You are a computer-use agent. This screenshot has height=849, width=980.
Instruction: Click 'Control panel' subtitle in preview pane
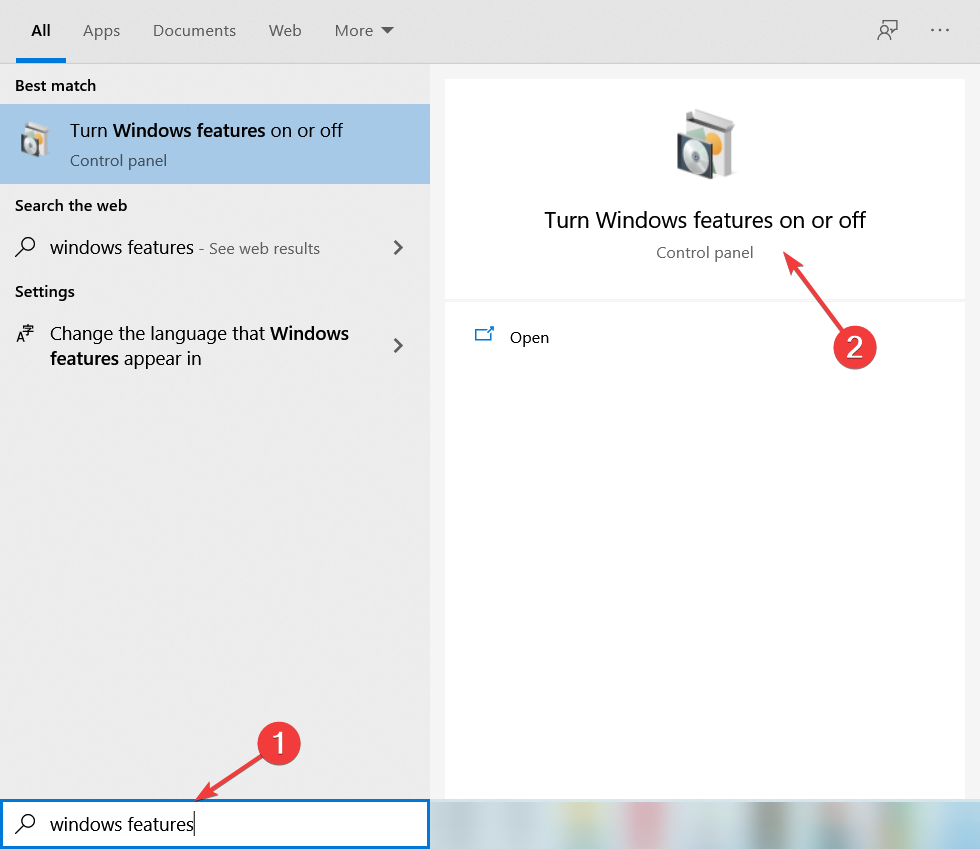705,253
